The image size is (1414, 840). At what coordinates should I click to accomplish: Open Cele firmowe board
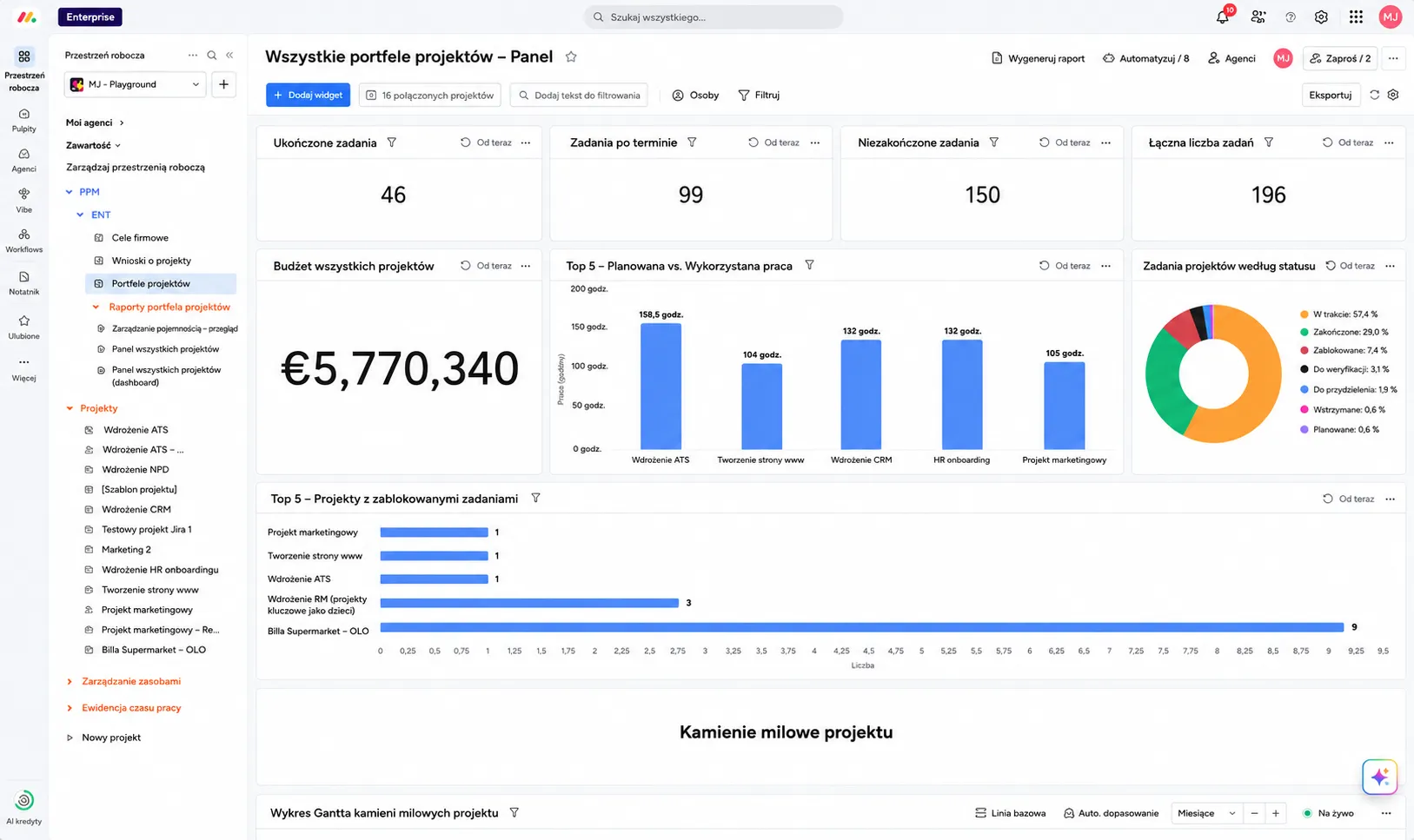[140, 237]
